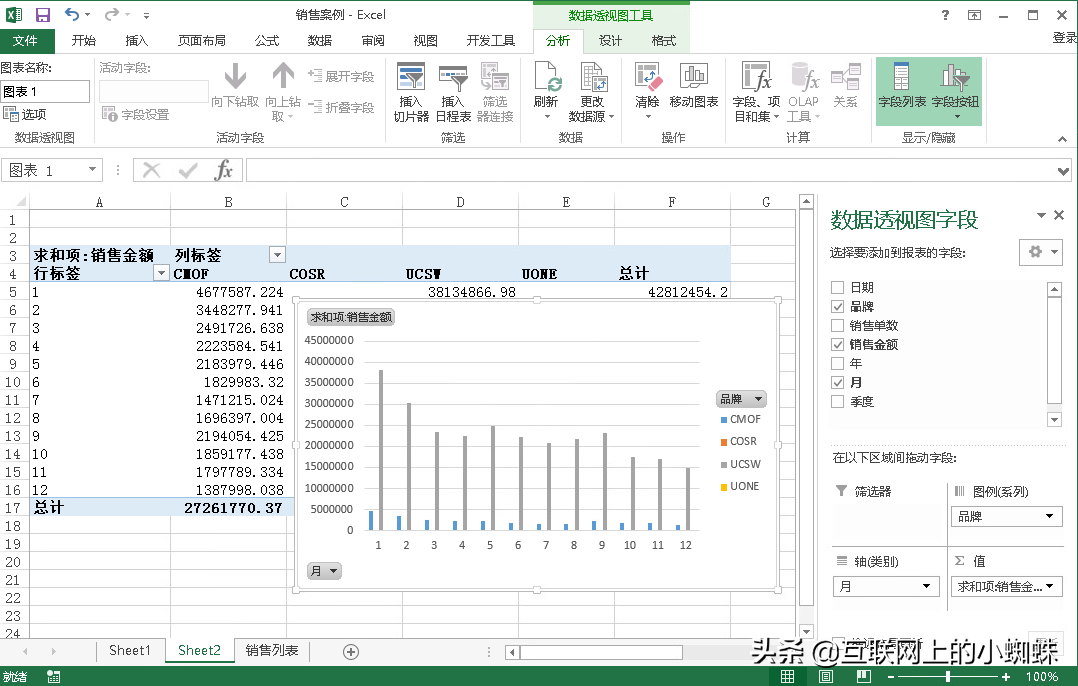The image size is (1078, 686).
Task: Click the CMOF blue legend swatch
Action: [724, 419]
